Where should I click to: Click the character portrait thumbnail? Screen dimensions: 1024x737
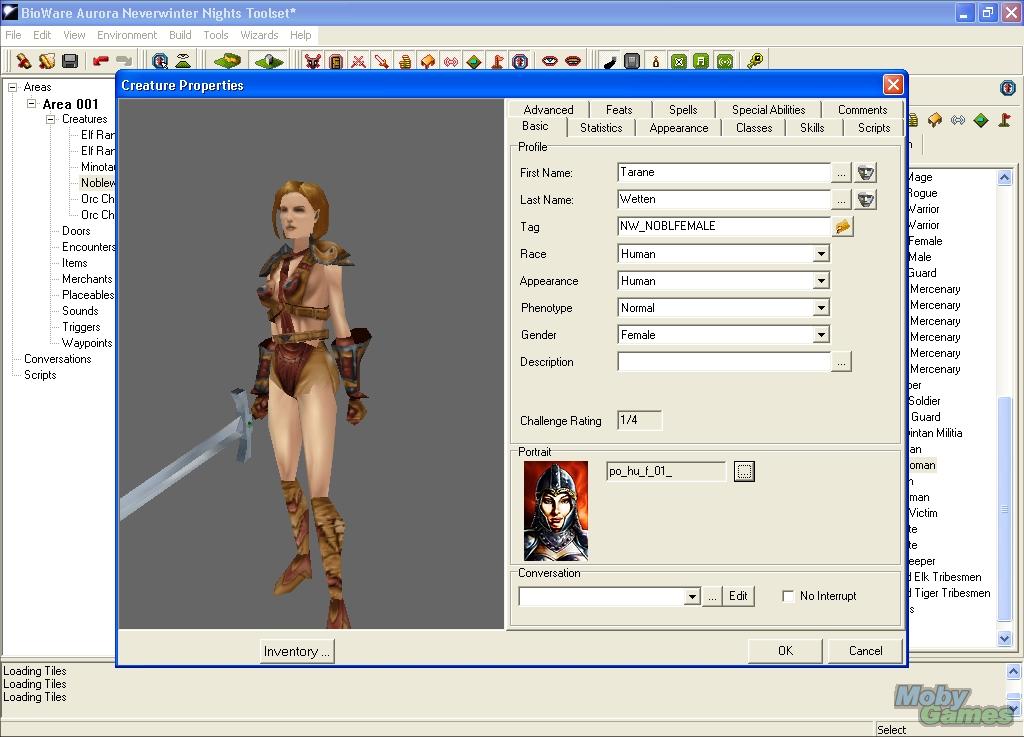click(x=556, y=511)
